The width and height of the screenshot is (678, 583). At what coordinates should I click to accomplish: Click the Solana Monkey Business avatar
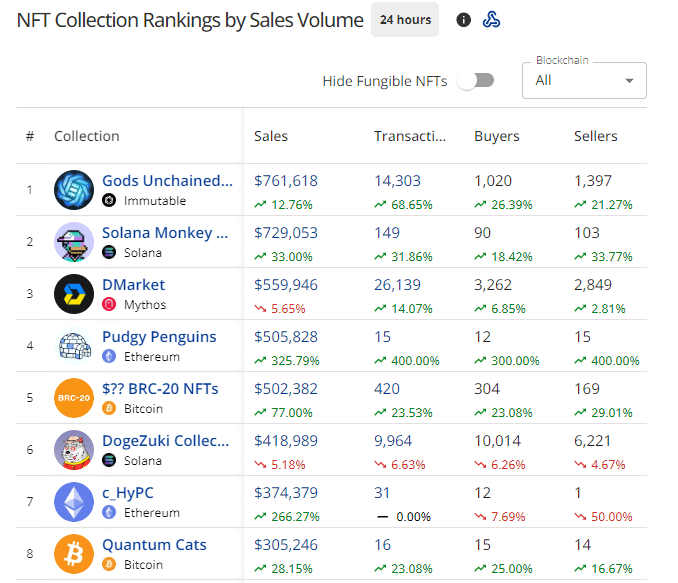(x=74, y=242)
